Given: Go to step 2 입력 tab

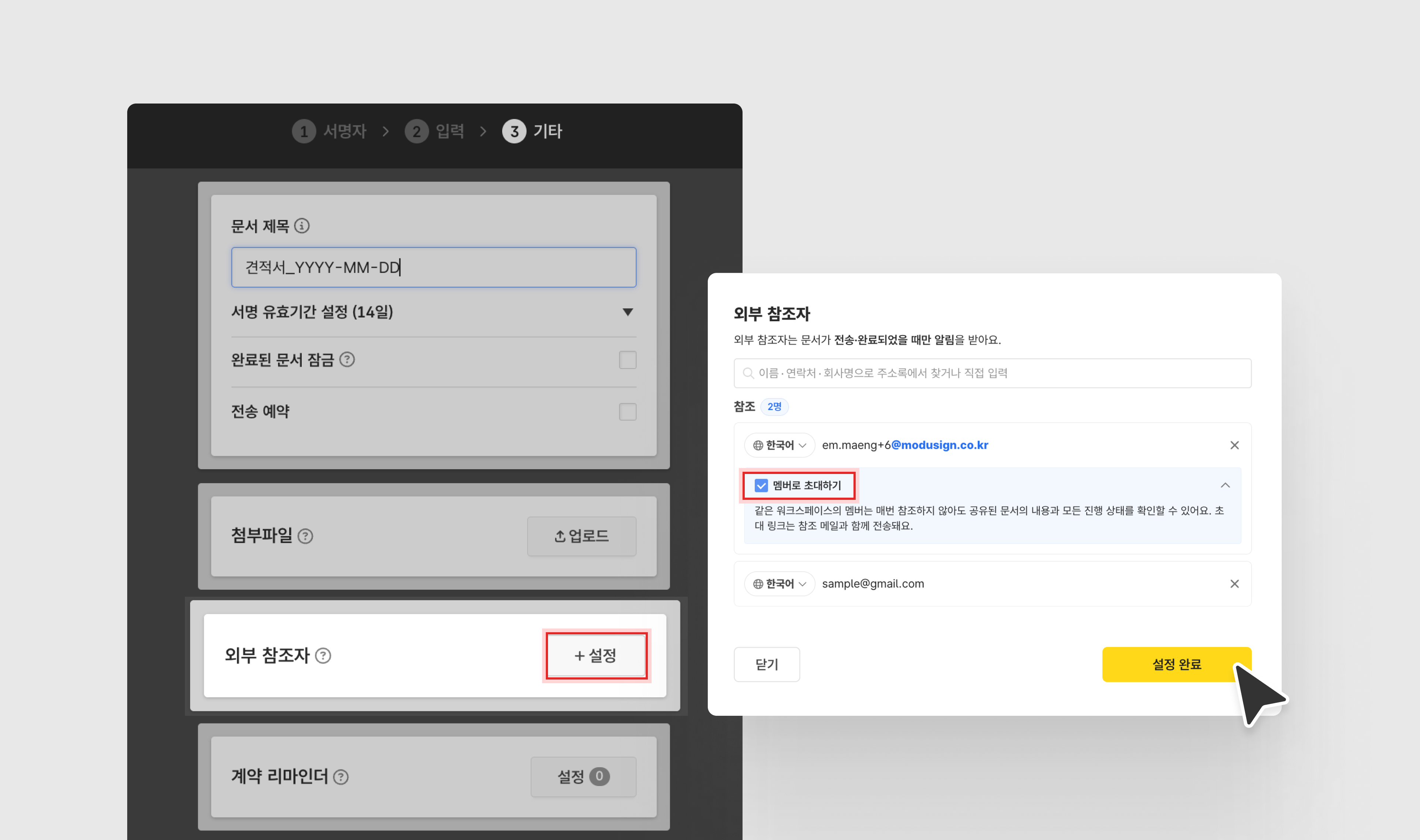Looking at the screenshot, I should coord(435,131).
